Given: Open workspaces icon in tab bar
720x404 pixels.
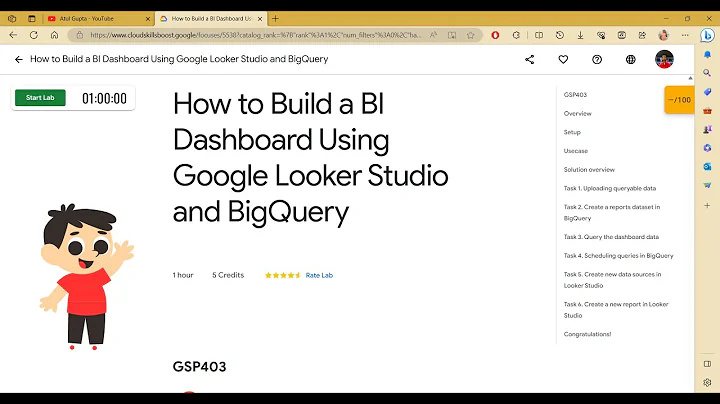Looking at the screenshot, I should pos(12,19).
